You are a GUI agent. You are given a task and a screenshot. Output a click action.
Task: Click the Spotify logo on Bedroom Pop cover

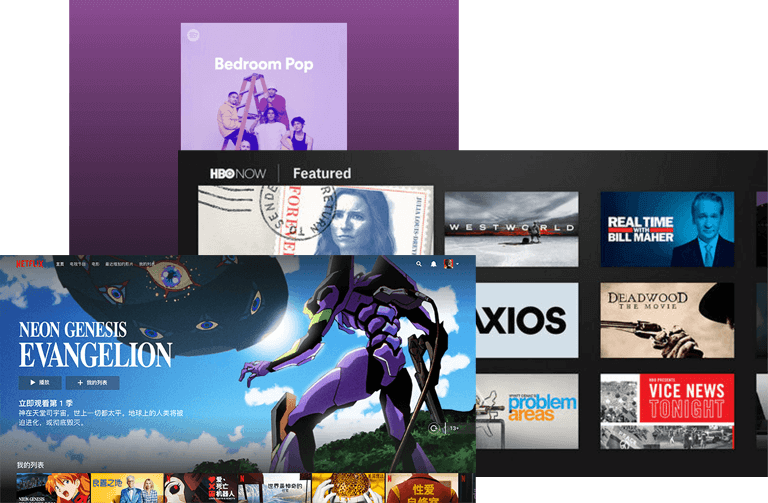[x=193, y=36]
